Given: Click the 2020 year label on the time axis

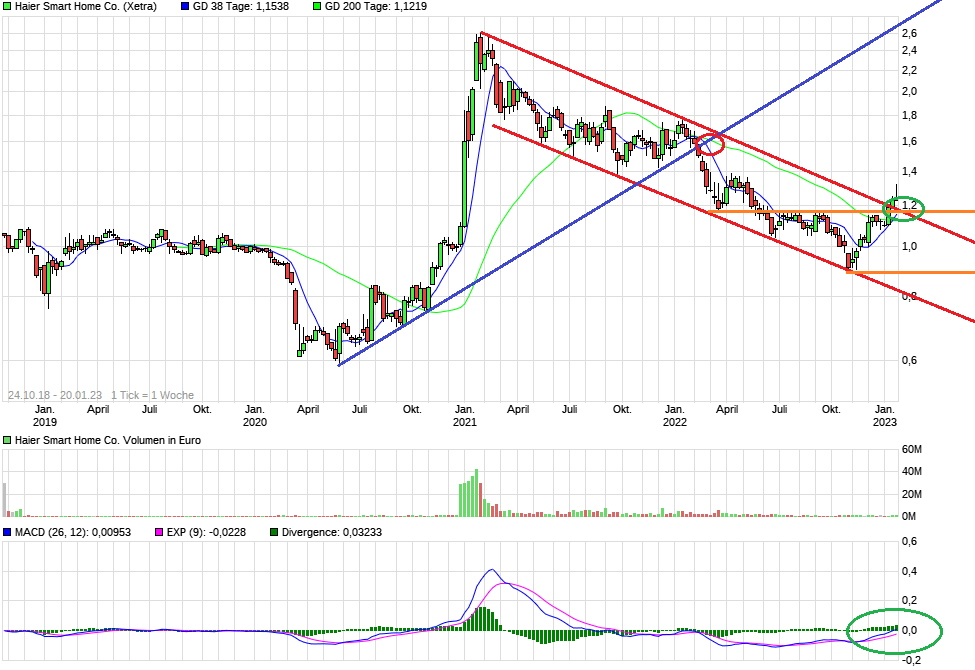Looking at the screenshot, I should [x=254, y=422].
